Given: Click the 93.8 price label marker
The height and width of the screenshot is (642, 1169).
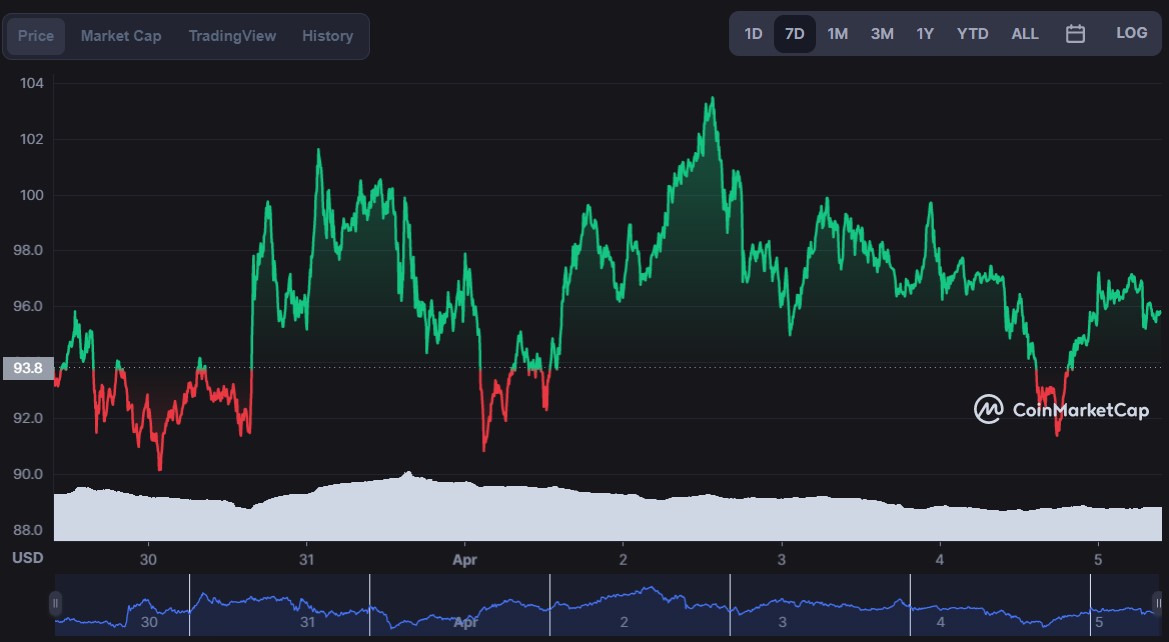Looking at the screenshot, I should click(27, 368).
